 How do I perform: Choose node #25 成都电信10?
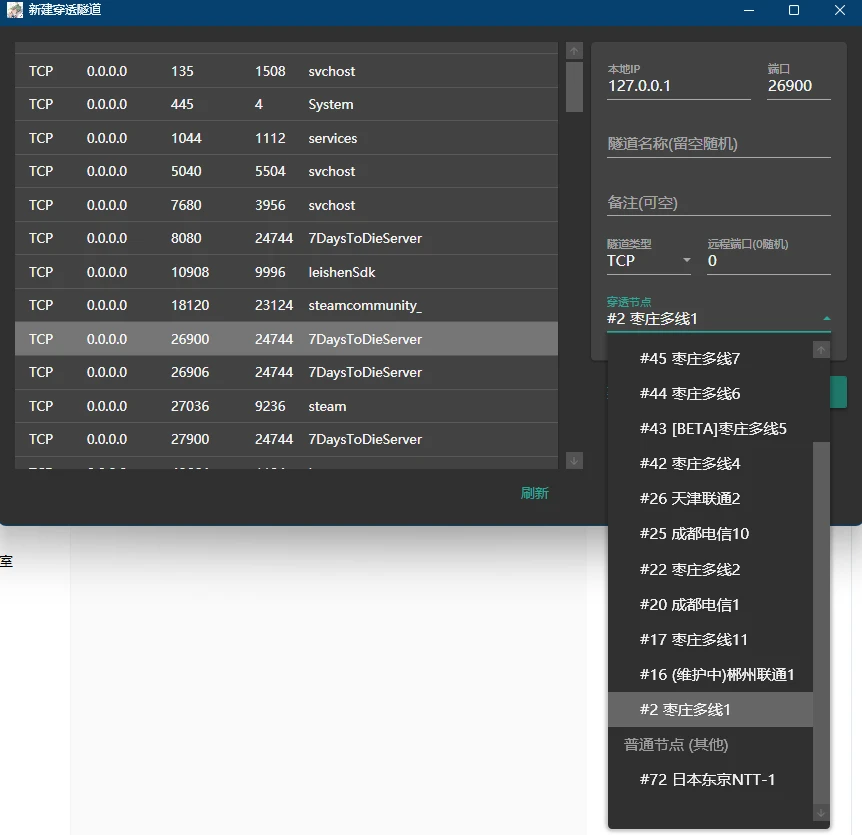pos(710,534)
